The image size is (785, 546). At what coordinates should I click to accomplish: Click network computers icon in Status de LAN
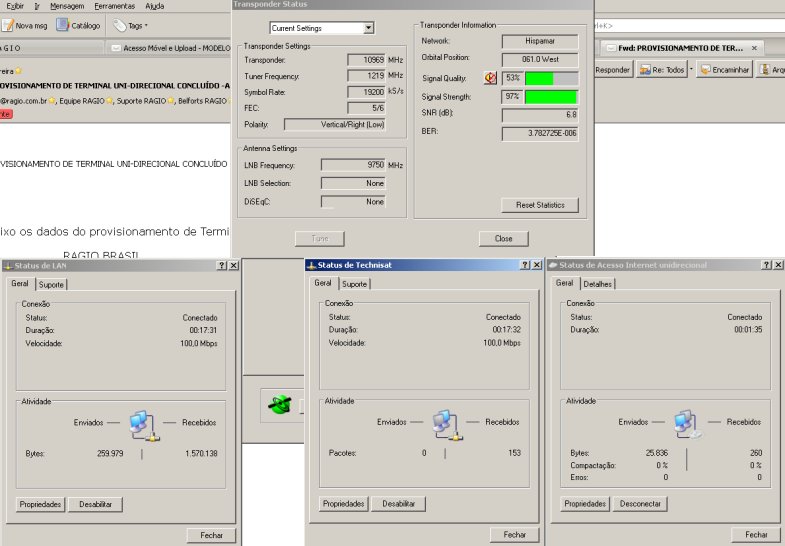tap(144, 425)
